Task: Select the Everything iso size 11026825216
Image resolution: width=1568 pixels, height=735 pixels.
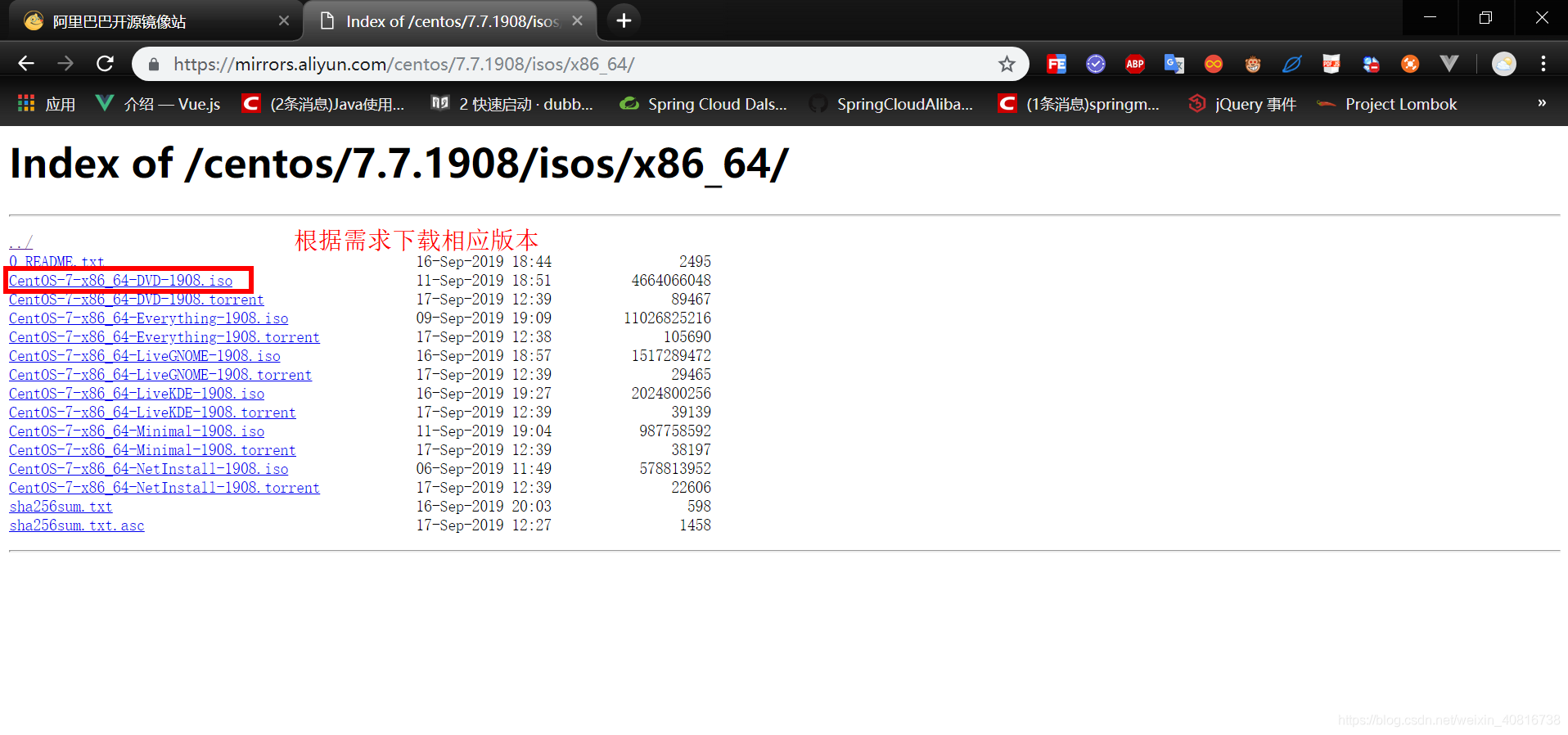Action: pyautogui.click(x=667, y=318)
